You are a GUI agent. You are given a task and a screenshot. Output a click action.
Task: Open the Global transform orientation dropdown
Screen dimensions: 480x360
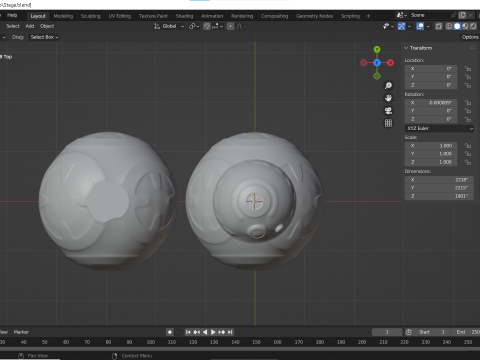[169, 26]
